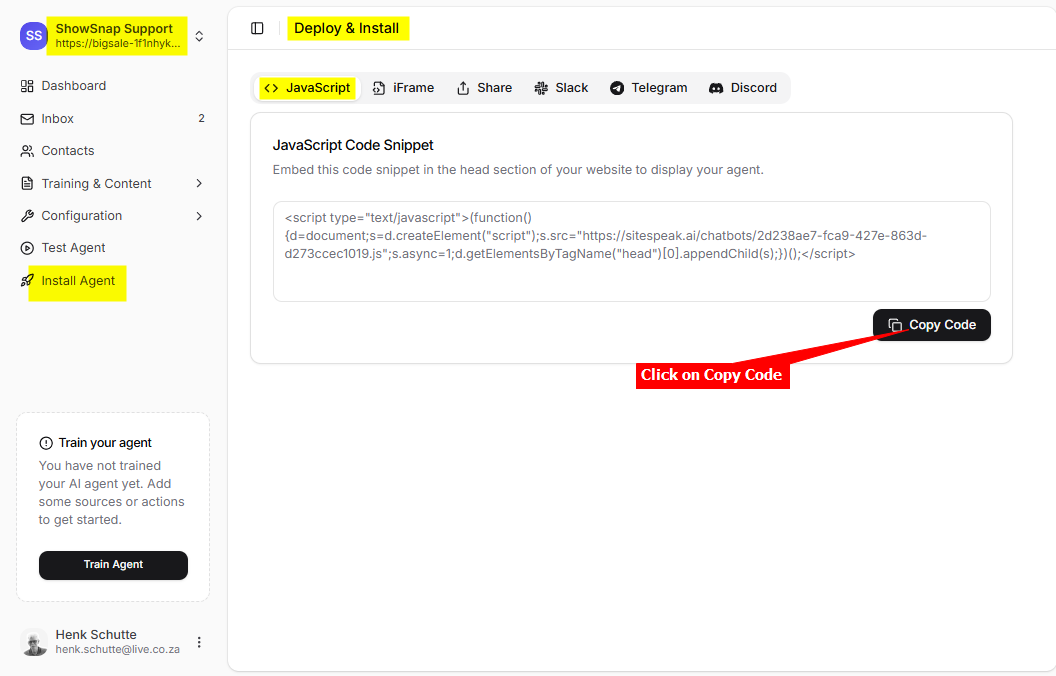Image resolution: width=1056 pixels, height=676 pixels.
Task: Click inside the JavaScript code snippet box
Action: point(631,251)
